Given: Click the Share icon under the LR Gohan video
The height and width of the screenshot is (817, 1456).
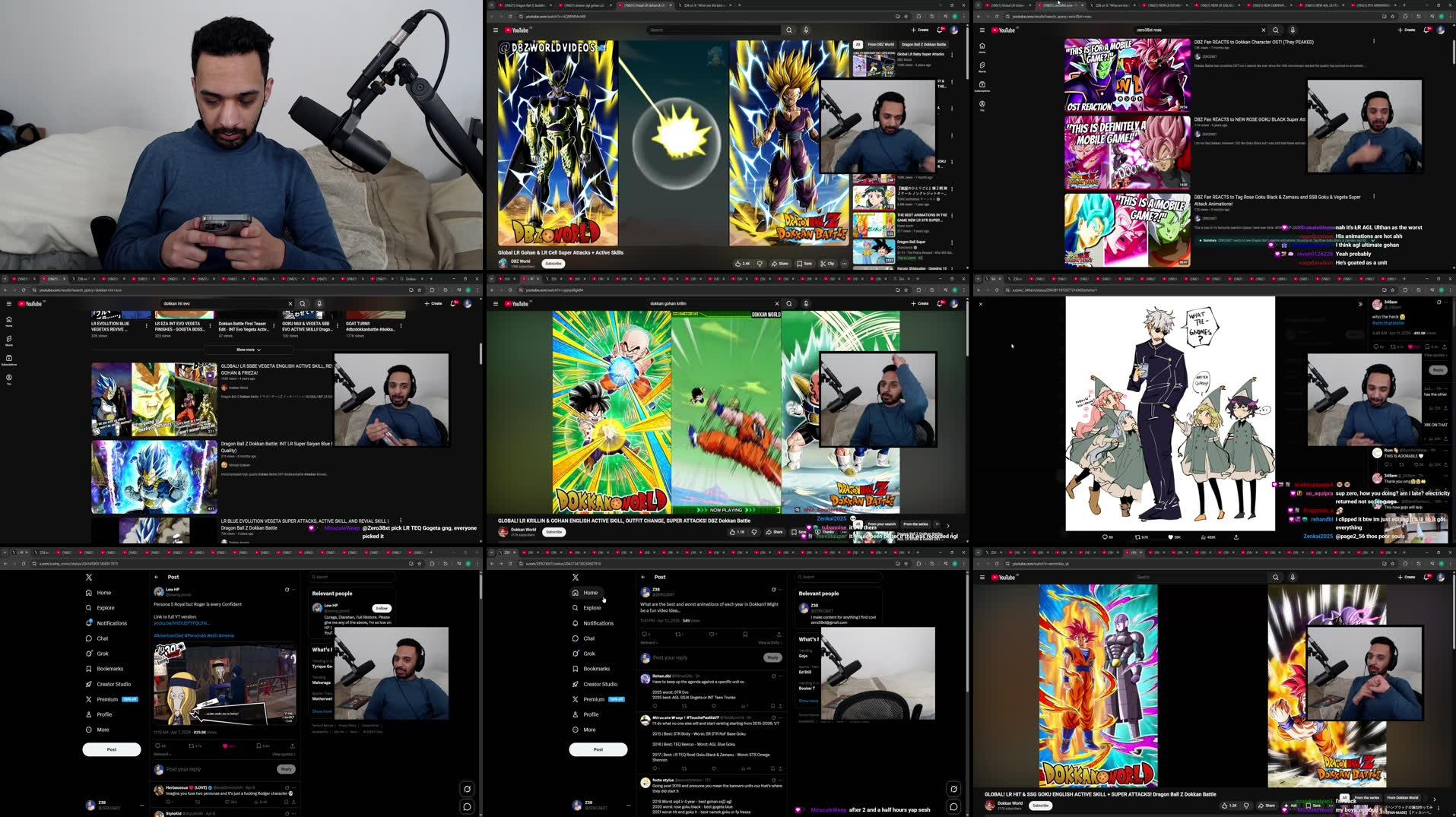Looking at the screenshot, I should (x=781, y=264).
